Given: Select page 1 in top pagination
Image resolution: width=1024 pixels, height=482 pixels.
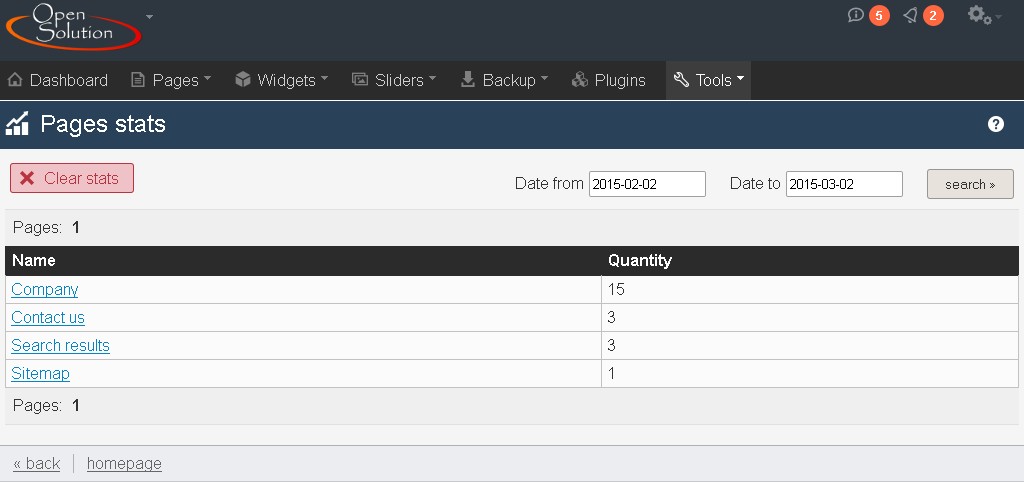Looking at the screenshot, I should click(76, 228).
